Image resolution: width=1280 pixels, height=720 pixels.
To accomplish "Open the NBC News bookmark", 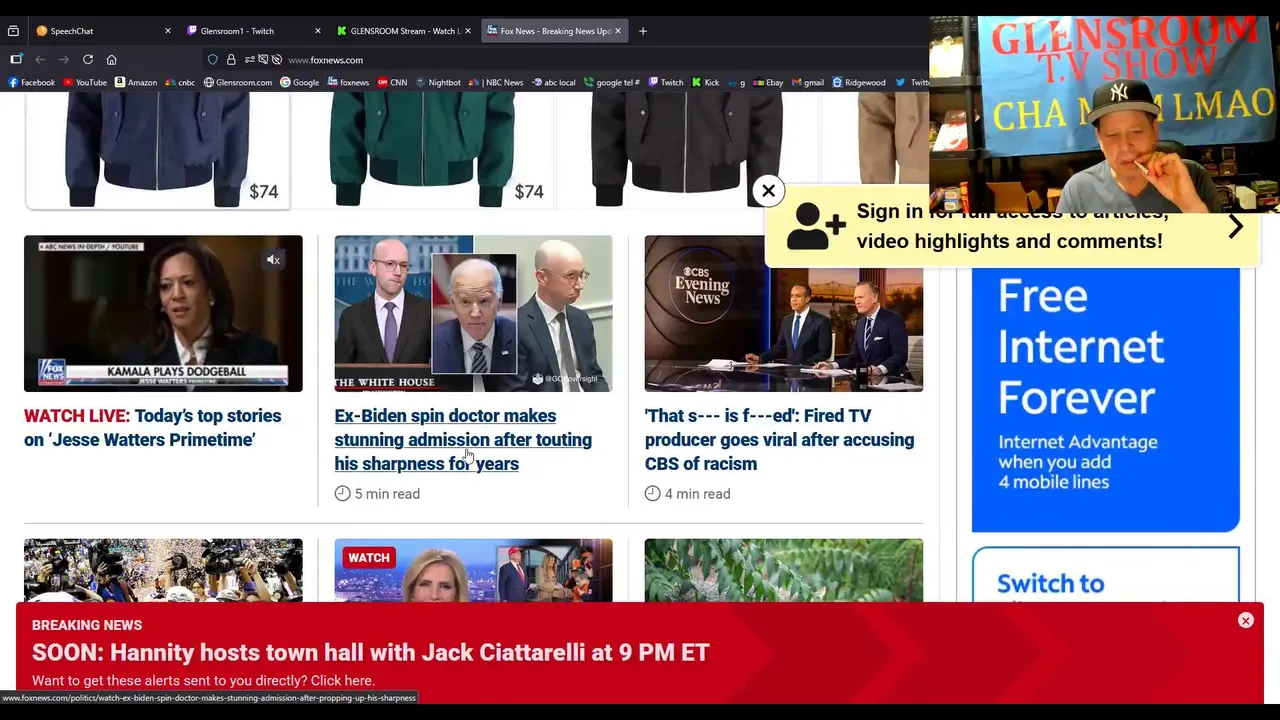I will (x=498, y=83).
